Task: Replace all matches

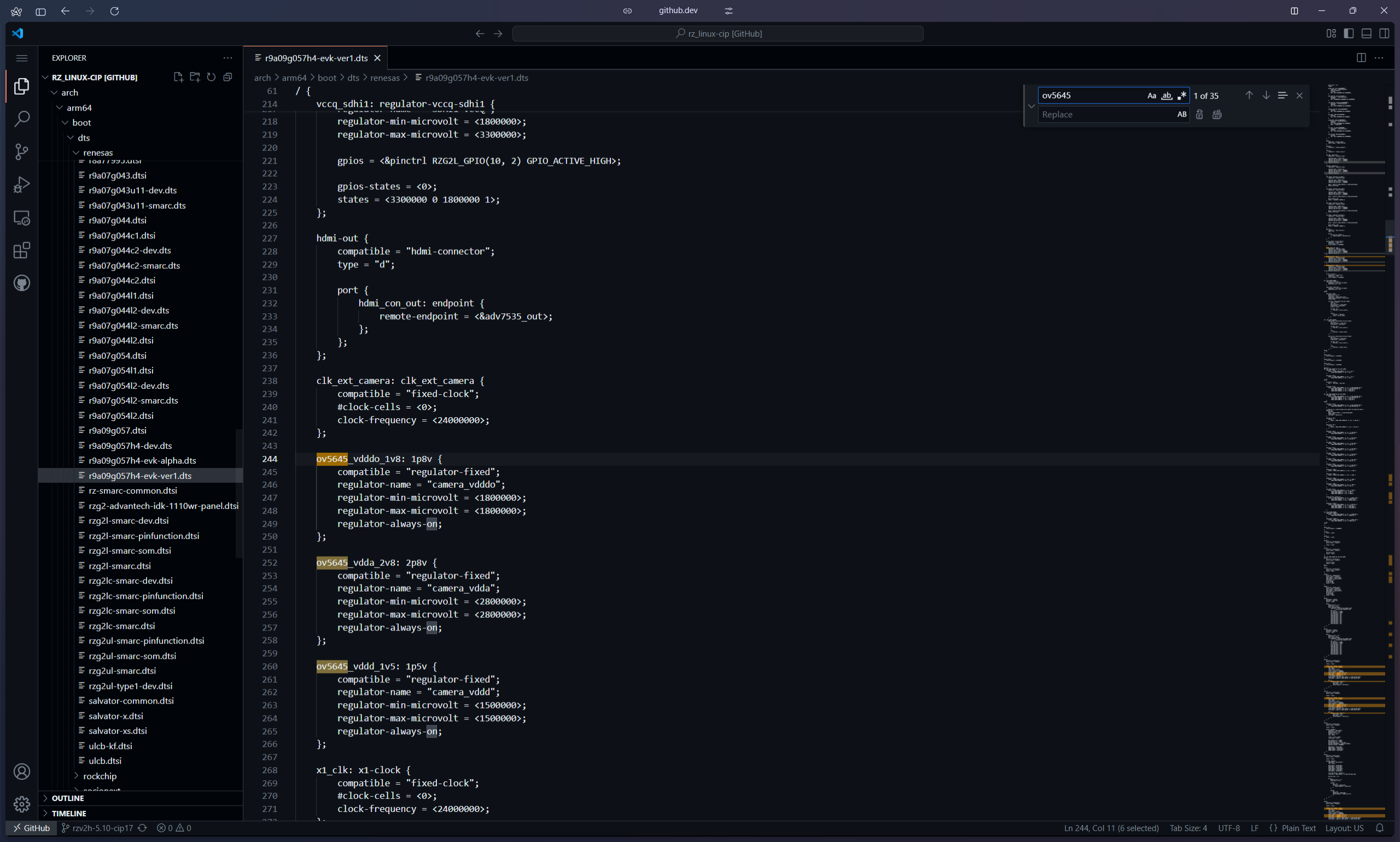Action: [1217, 115]
